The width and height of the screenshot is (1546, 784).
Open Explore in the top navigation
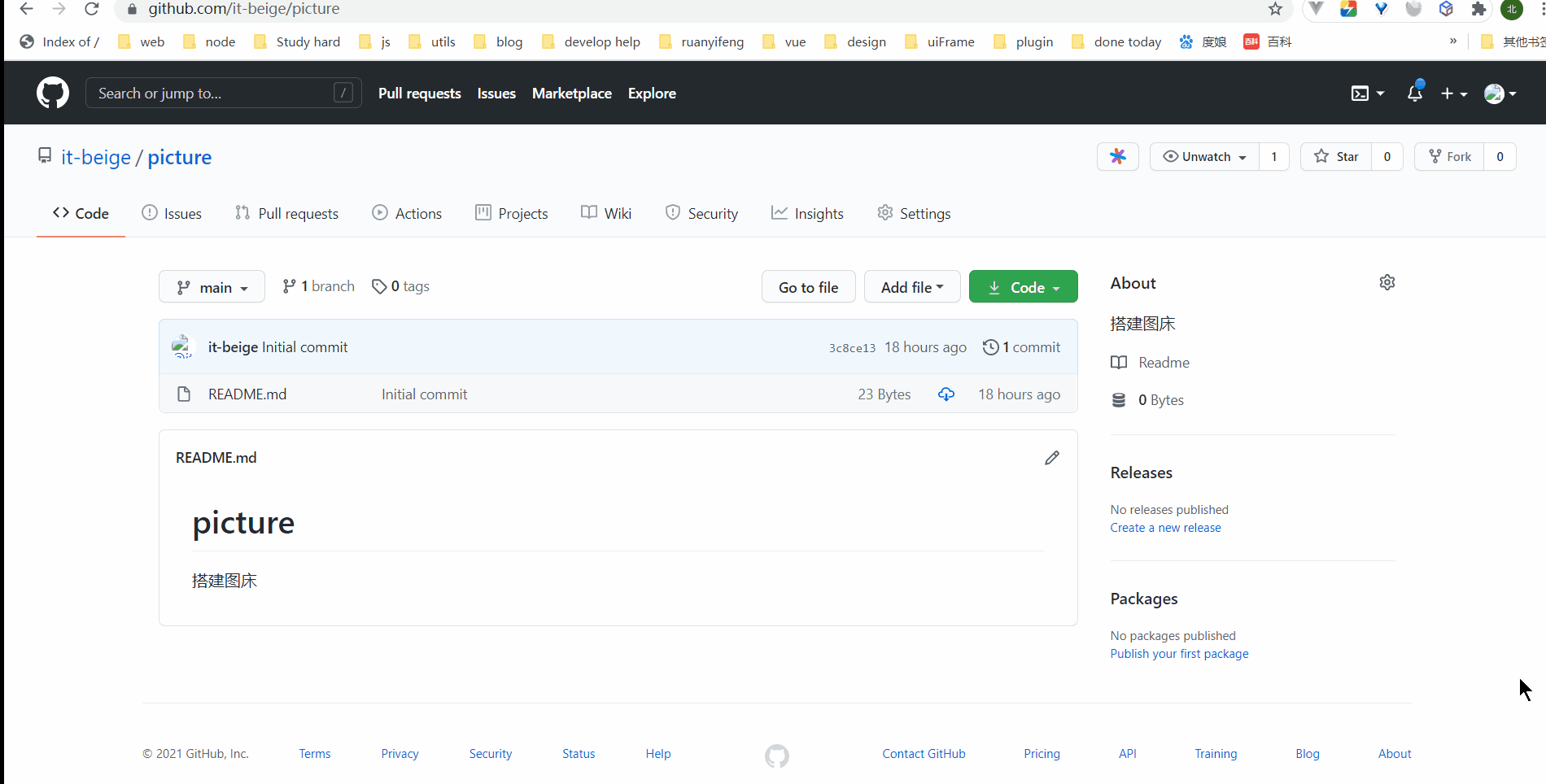(x=652, y=94)
